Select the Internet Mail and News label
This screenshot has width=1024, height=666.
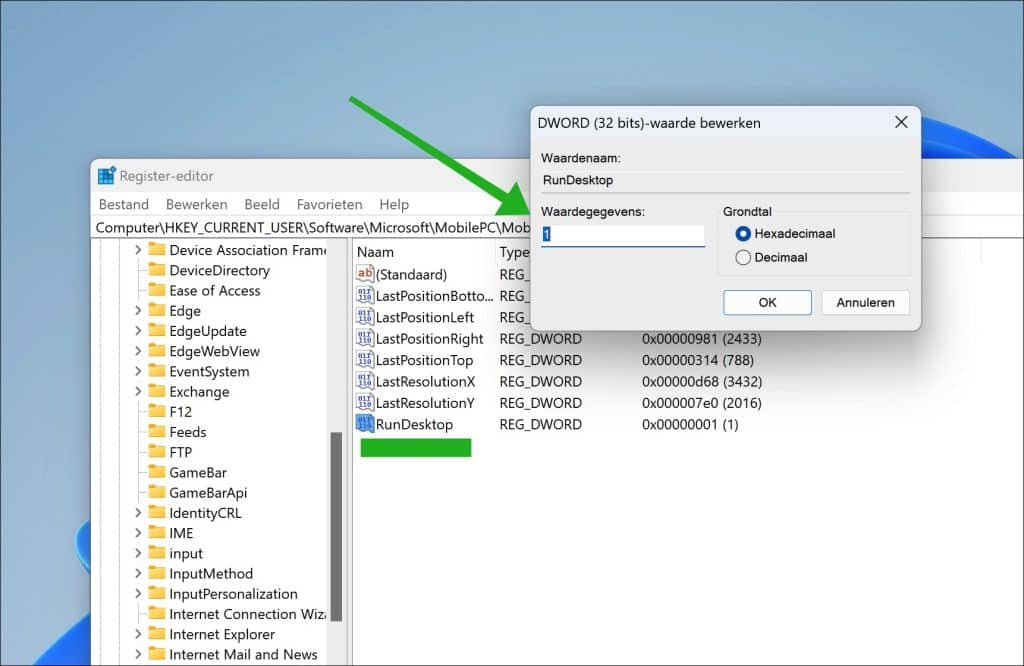(243, 654)
